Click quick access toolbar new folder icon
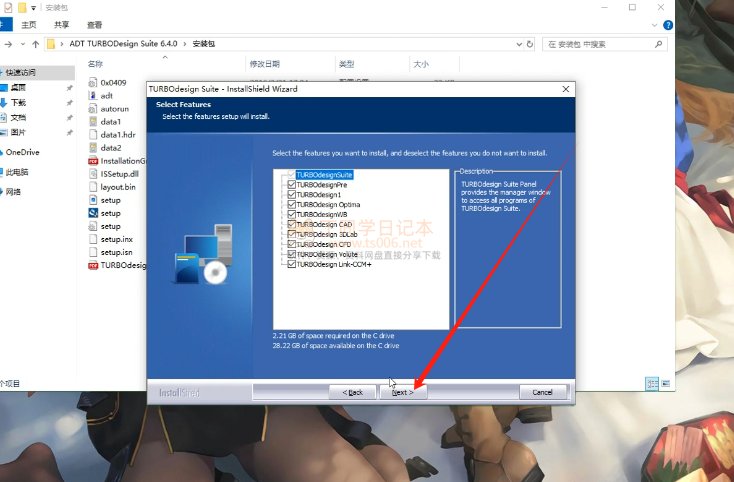 22,7
